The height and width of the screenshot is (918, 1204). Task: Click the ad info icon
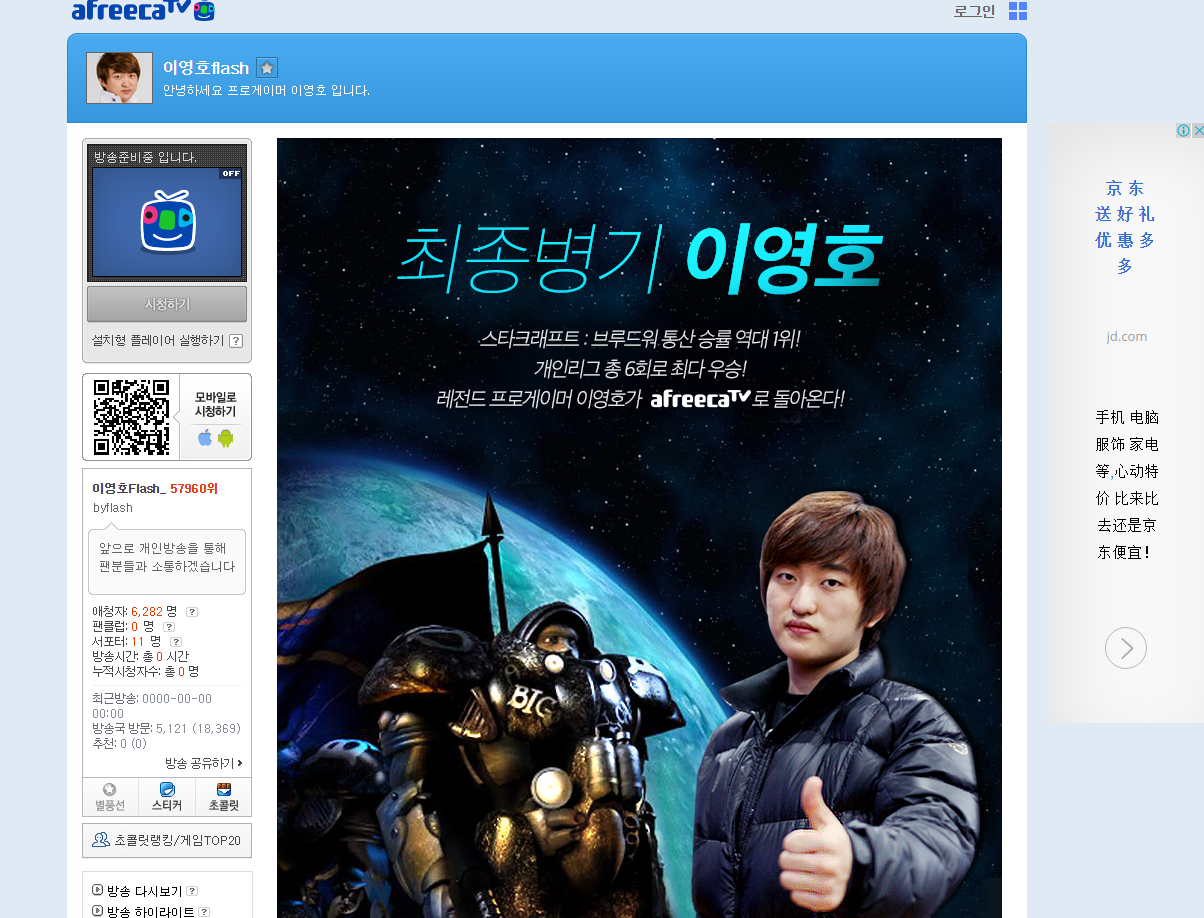[x=1183, y=131]
